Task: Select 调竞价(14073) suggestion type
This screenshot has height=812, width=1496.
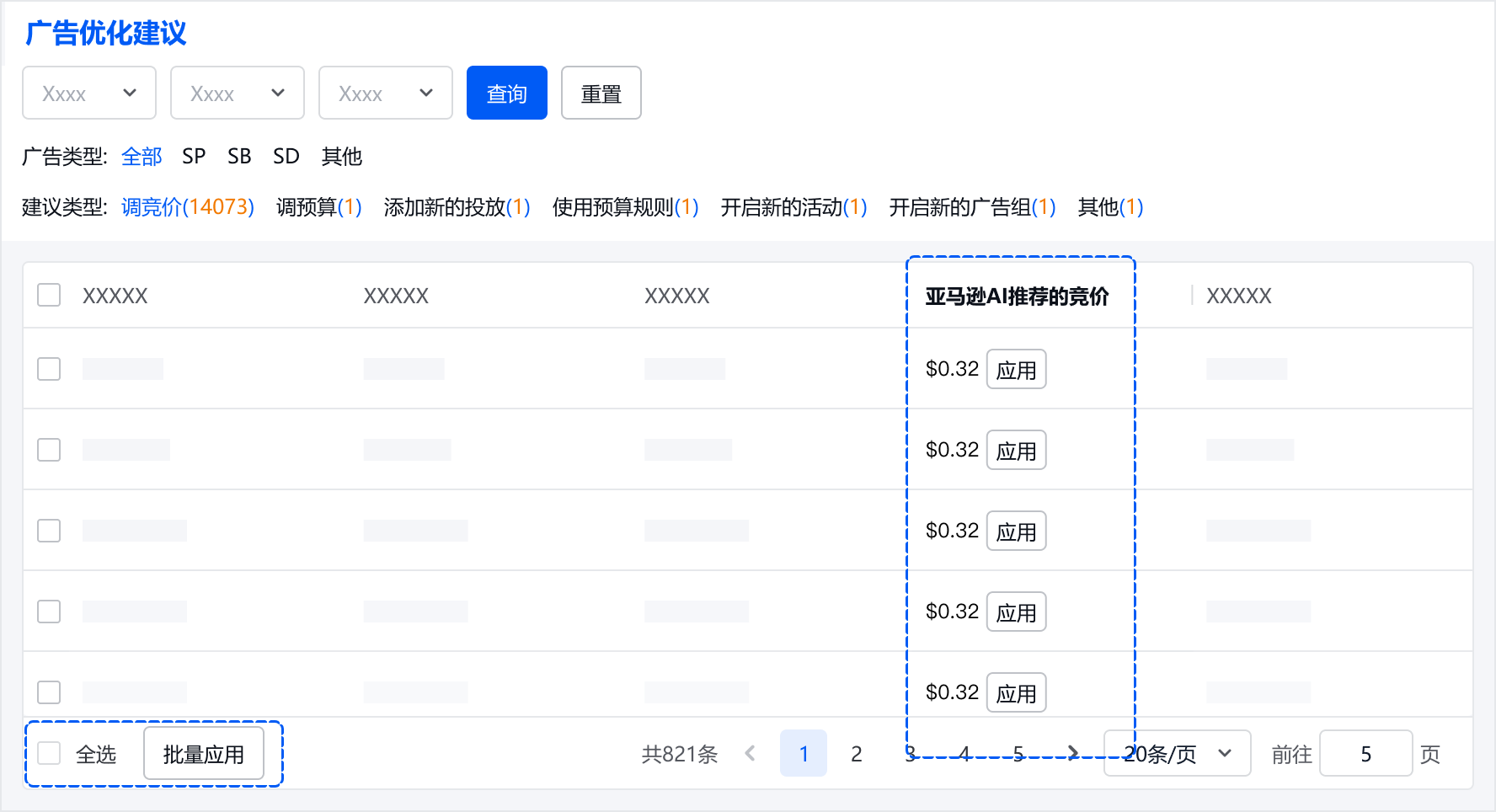Action: click(x=188, y=207)
